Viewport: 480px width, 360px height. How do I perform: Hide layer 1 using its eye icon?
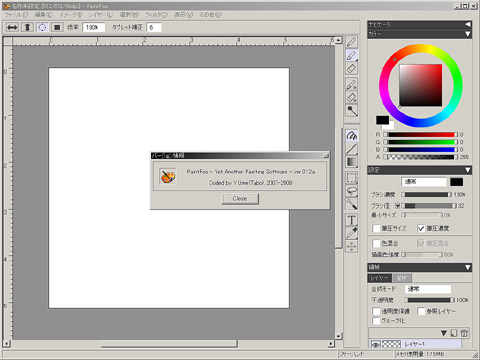[x=375, y=344]
